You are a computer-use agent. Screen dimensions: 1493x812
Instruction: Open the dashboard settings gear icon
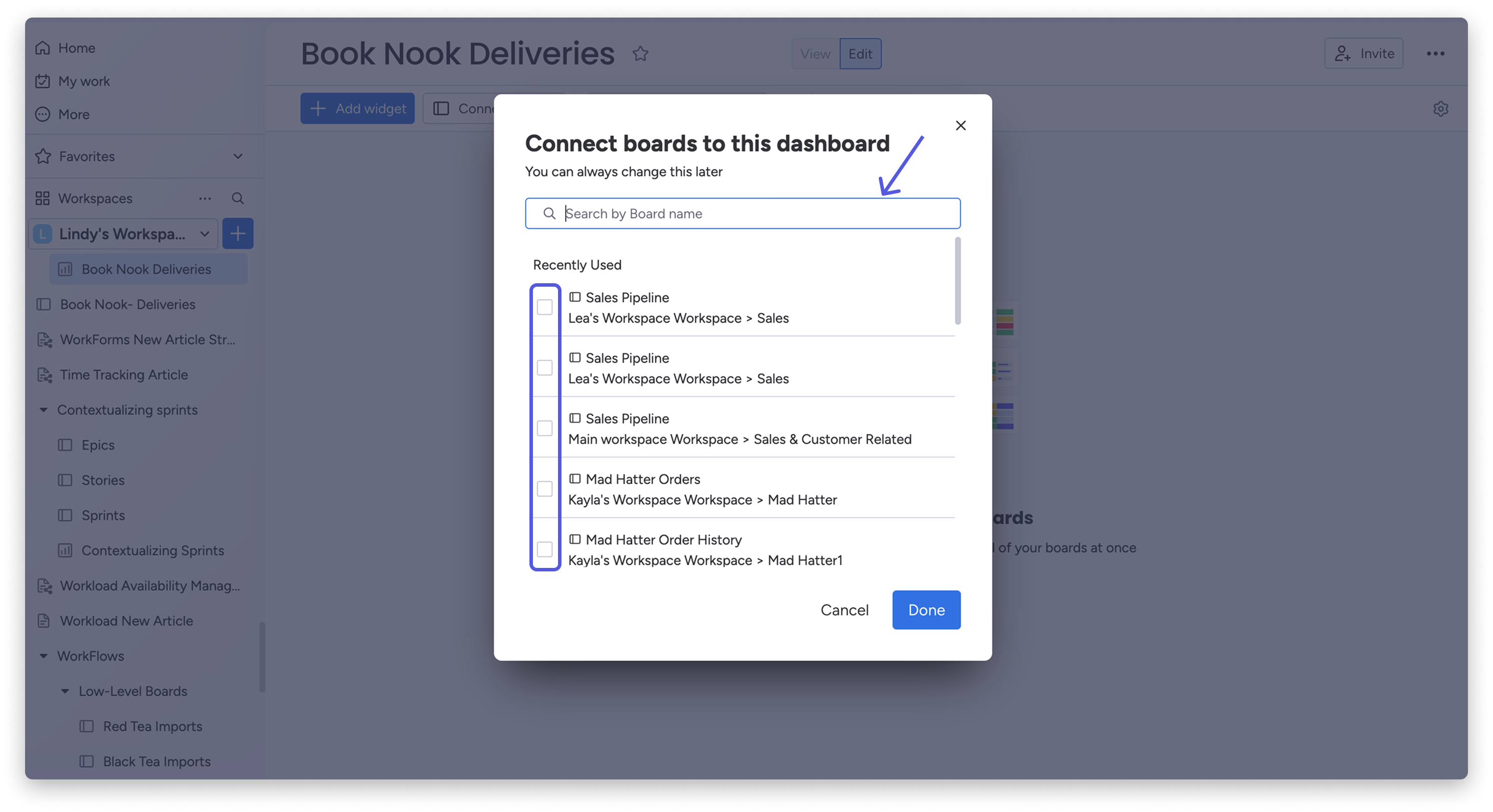coord(1440,108)
